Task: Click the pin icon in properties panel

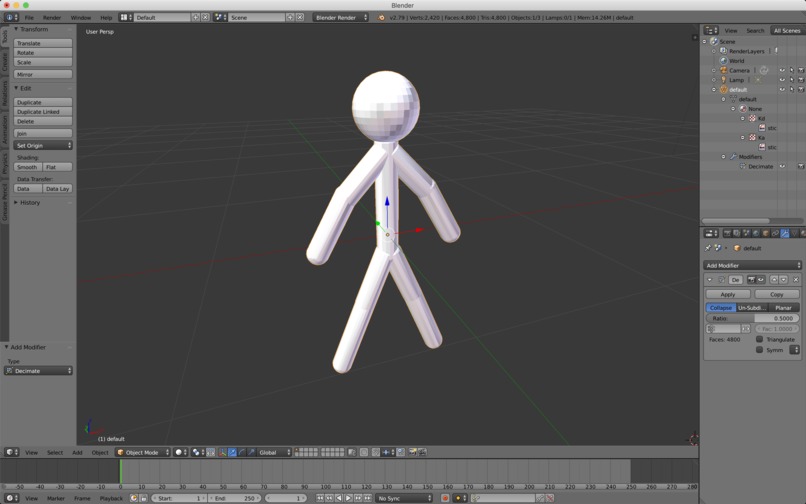Action: 708,248
